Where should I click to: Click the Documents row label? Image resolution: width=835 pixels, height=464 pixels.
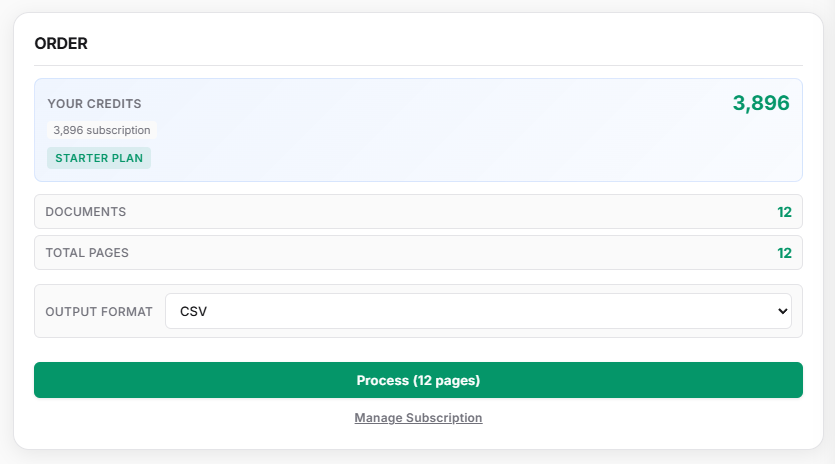pos(86,212)
